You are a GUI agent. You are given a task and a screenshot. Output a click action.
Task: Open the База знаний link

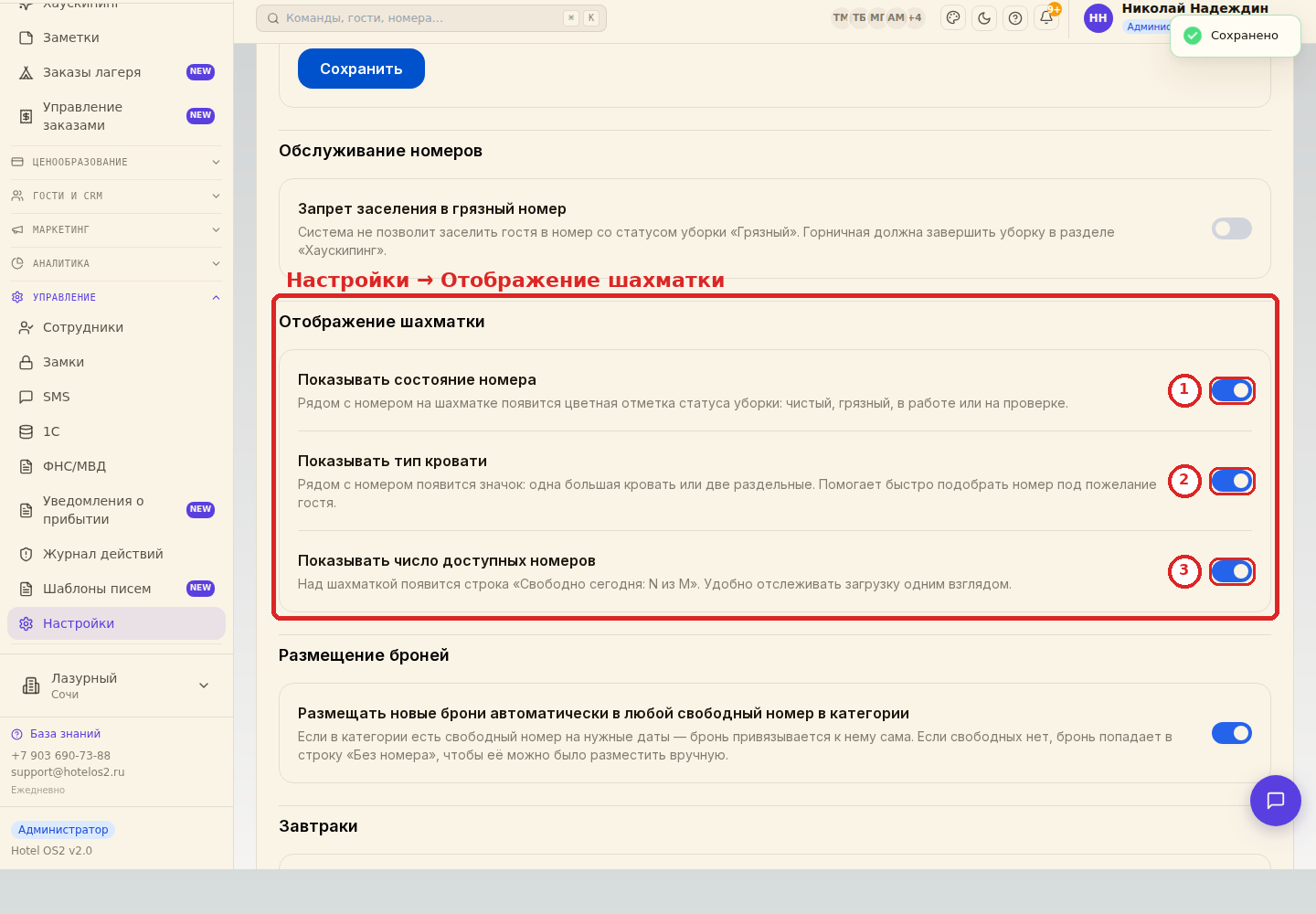(x=65, y=734)
